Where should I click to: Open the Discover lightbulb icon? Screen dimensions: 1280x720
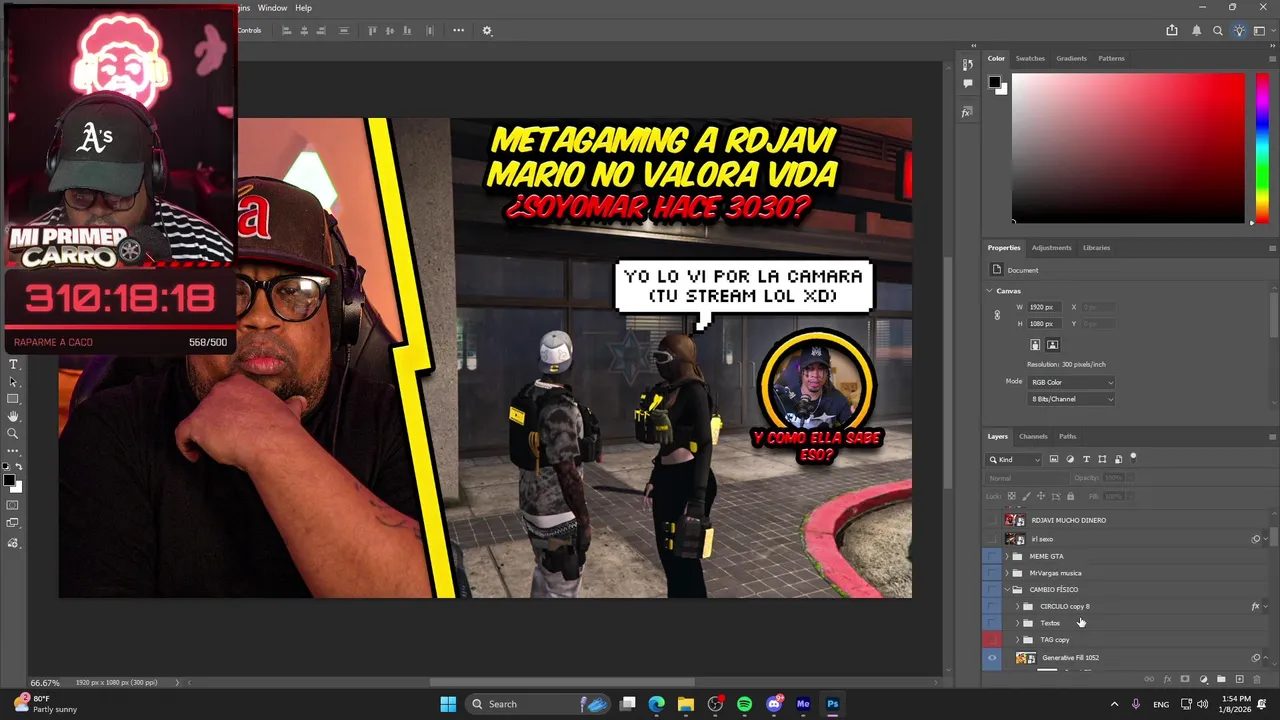[1239, 30]
